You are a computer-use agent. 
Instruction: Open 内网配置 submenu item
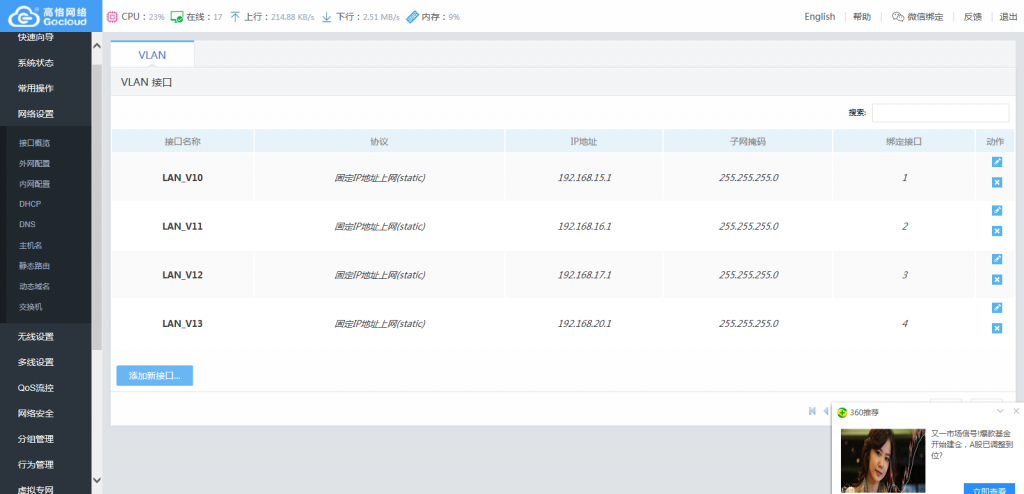point(35,184)
